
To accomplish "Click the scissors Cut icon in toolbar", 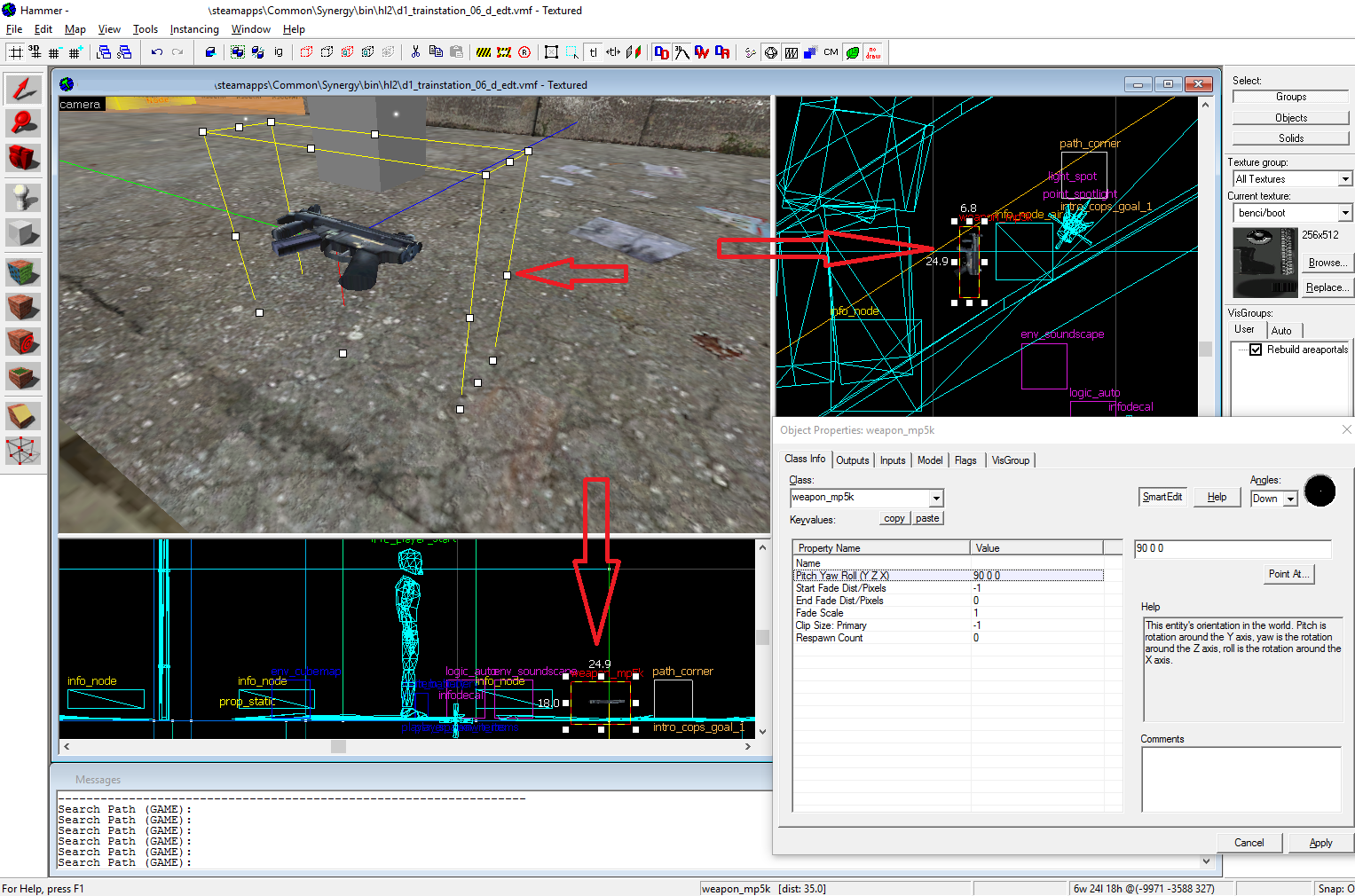I will [415, 52].
